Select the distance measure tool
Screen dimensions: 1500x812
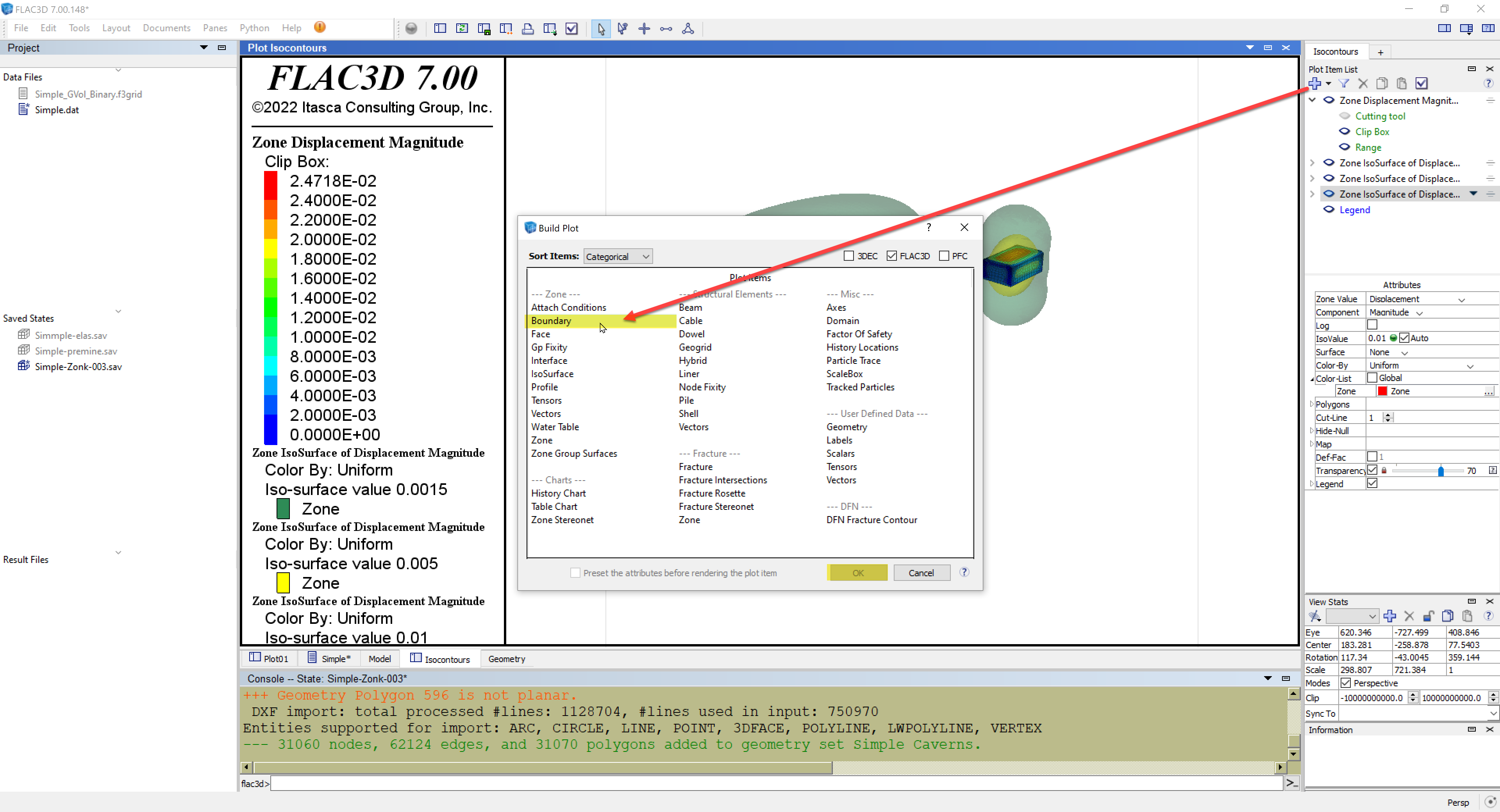pos(666,28)
